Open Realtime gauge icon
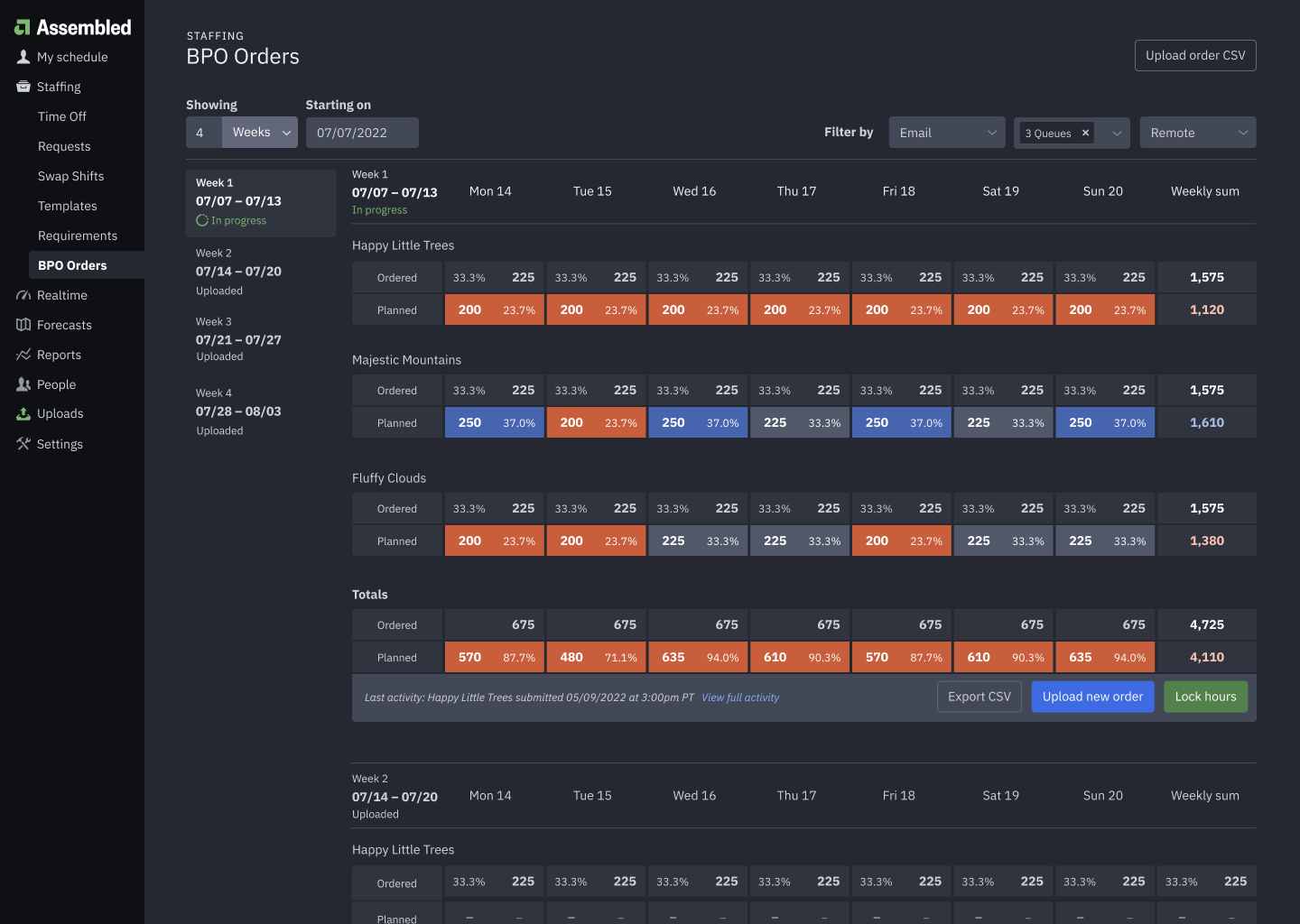 23,295
